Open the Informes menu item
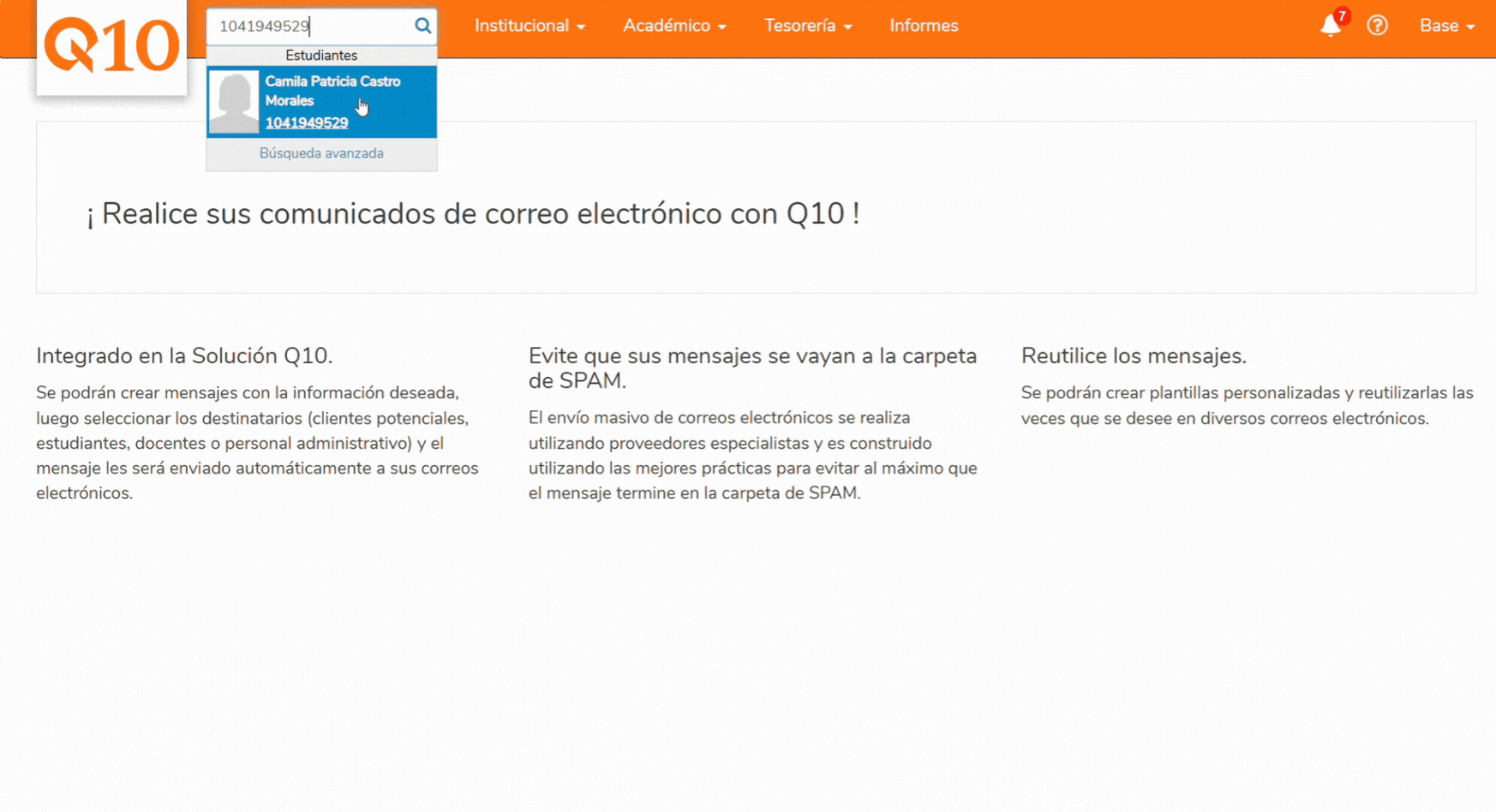This screenshot has width=1496, height=812. click(x=924, y=26)
